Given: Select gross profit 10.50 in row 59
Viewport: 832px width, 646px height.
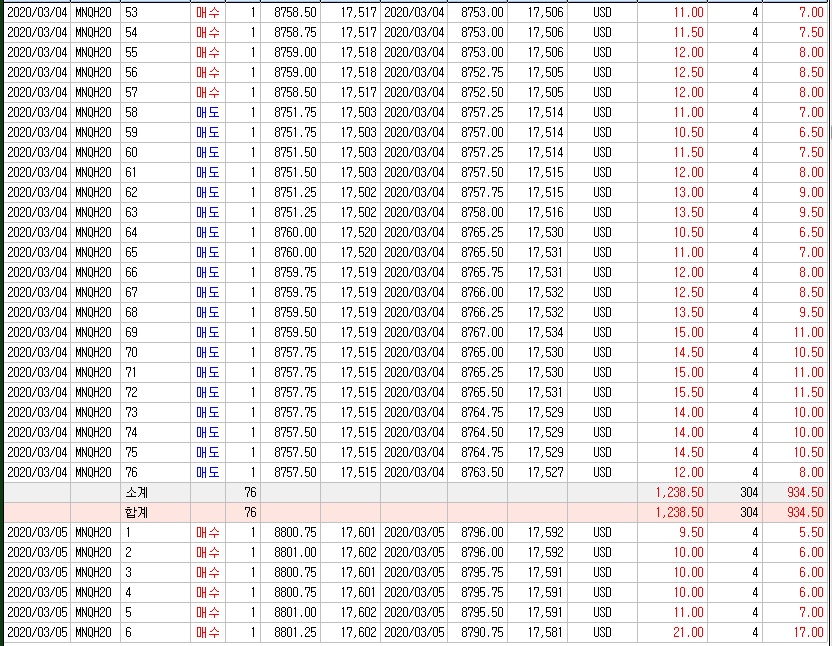Looking at the screenshot, I should (x=688, y=132).
